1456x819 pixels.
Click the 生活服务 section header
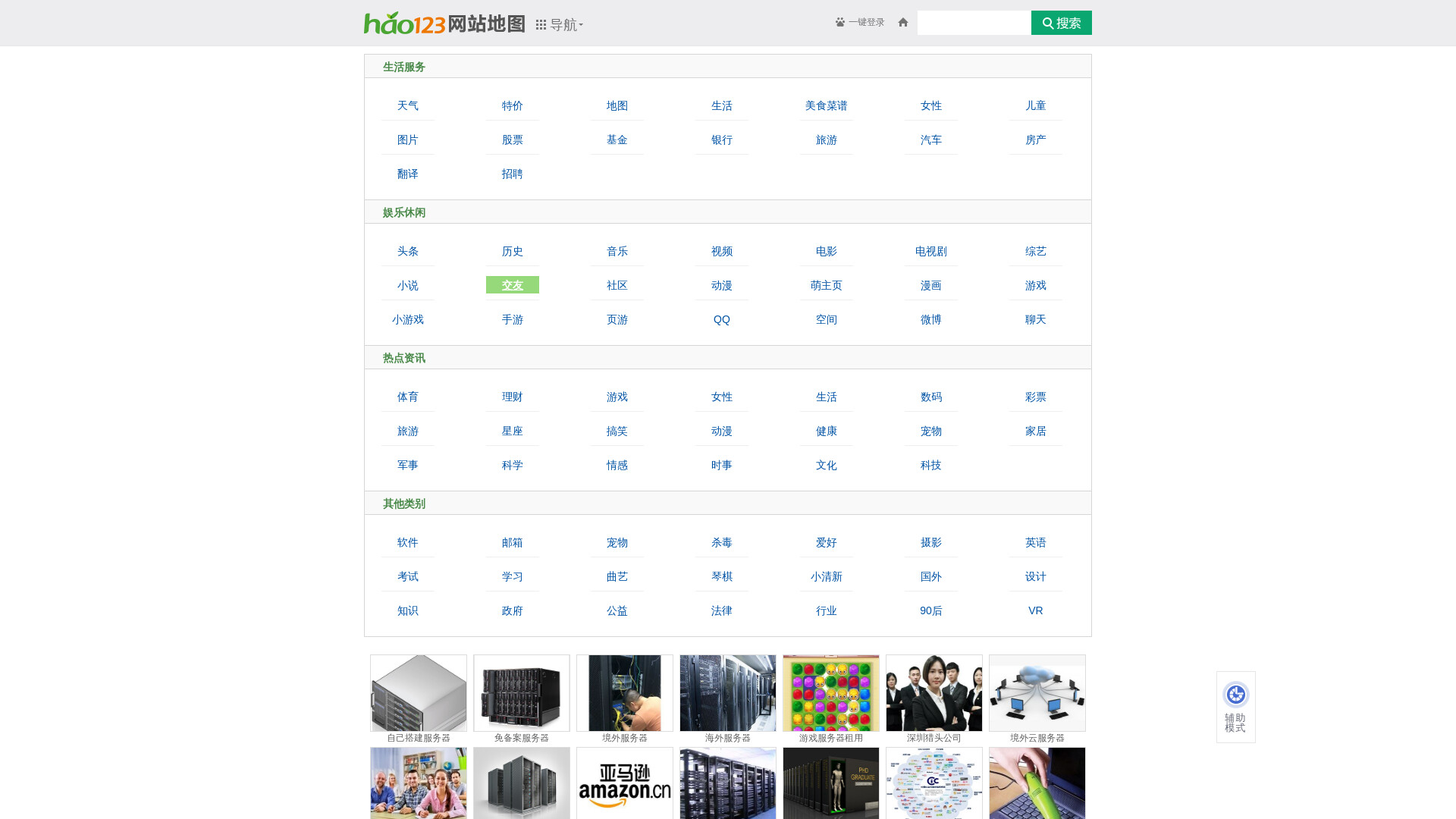pos(404,67)
